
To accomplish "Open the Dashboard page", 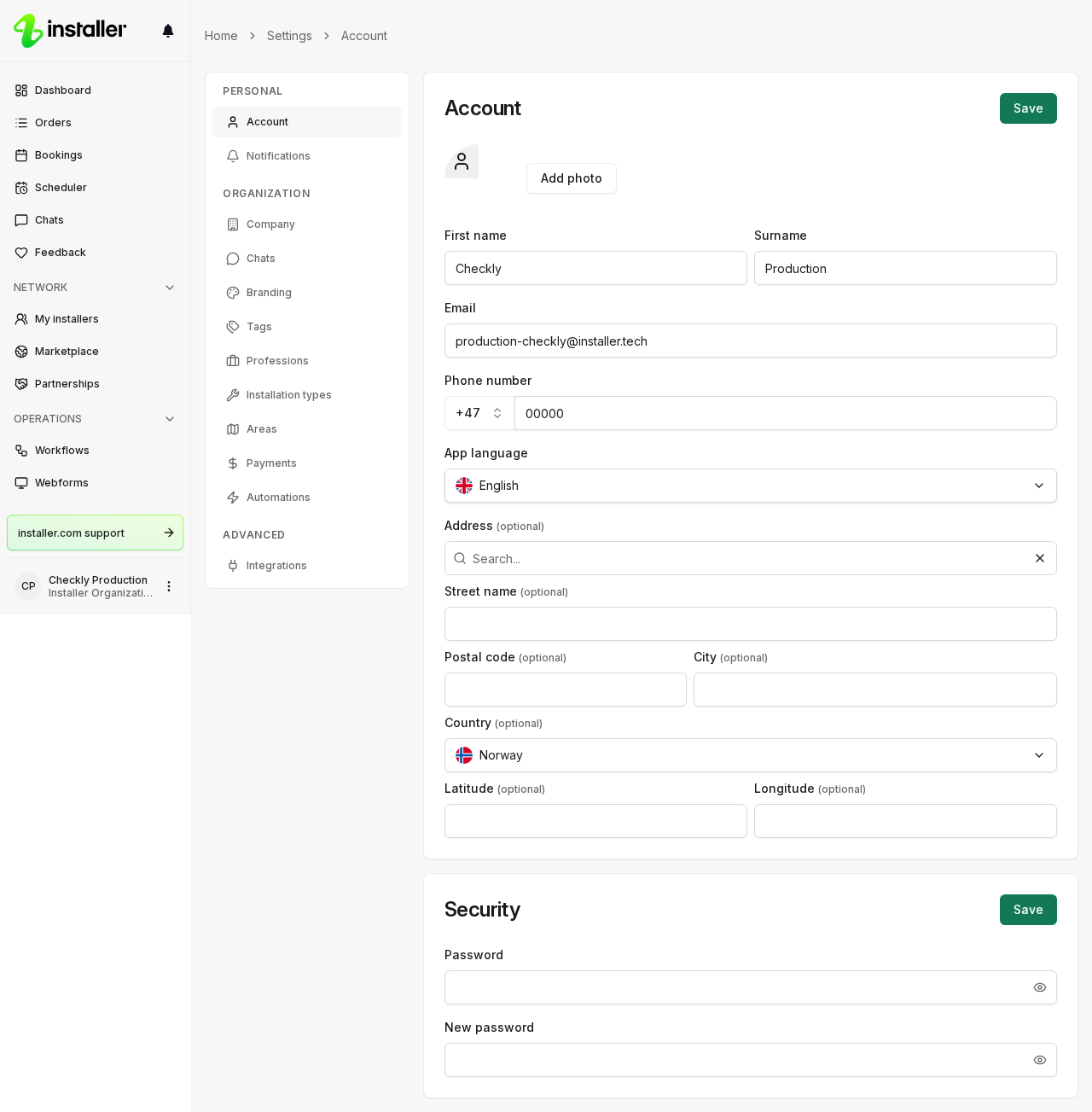I will (95, 90).
